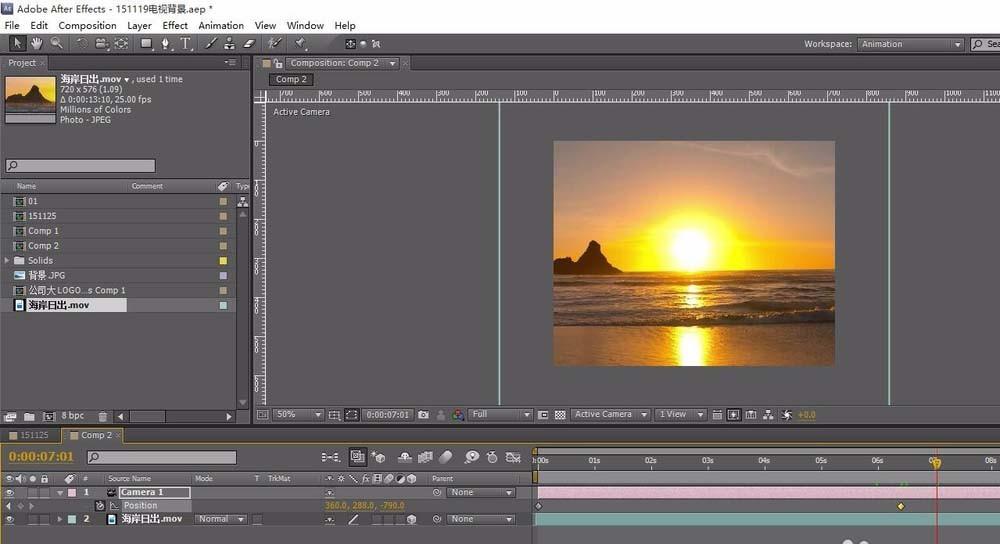
Task: Click the snapshot camera icon in viewer
Action: (424, 415)
